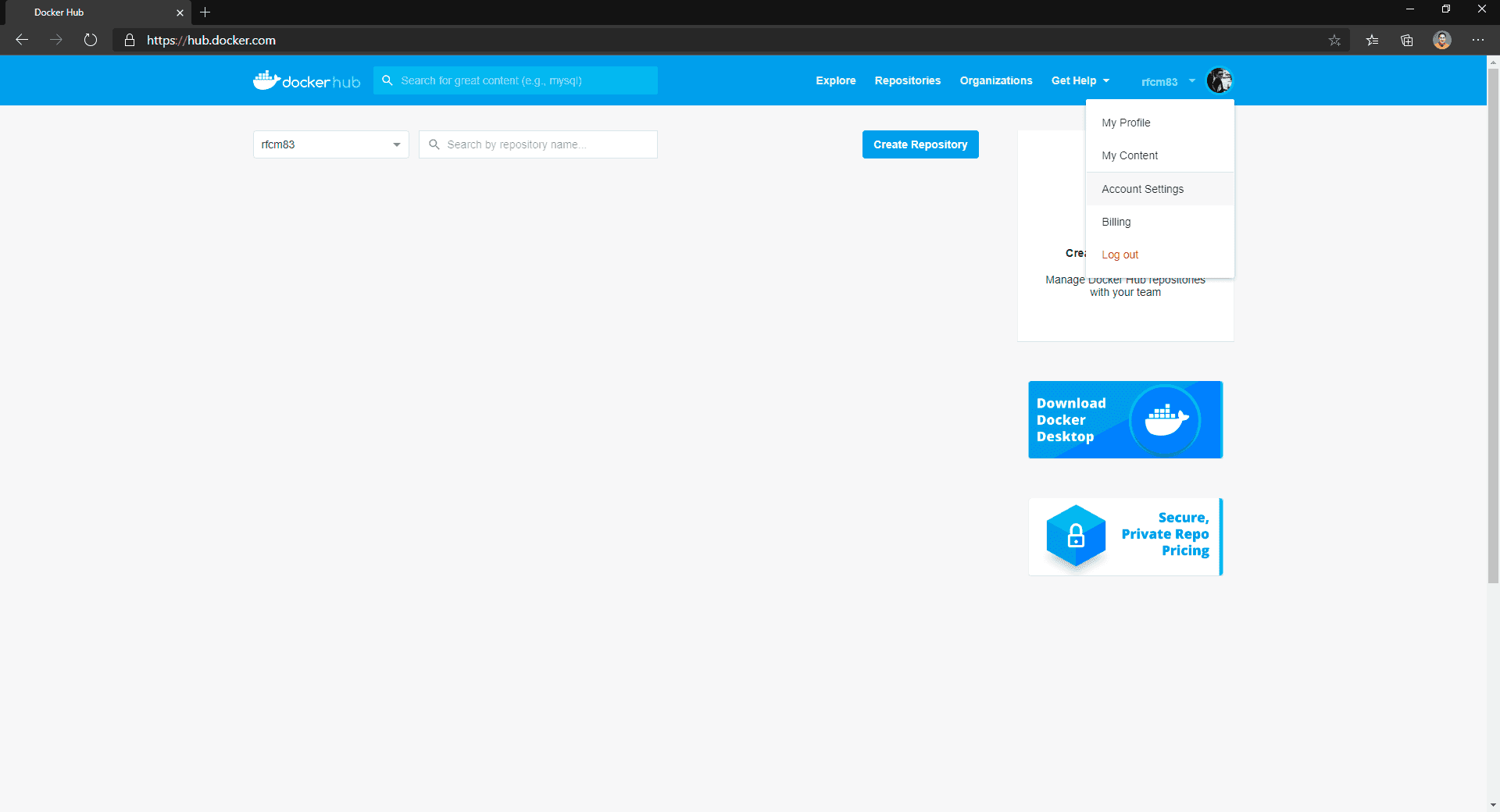The image size is (1500, 812).
Task: Click the search magnifier in the header search bar
Action: [387, 80]
